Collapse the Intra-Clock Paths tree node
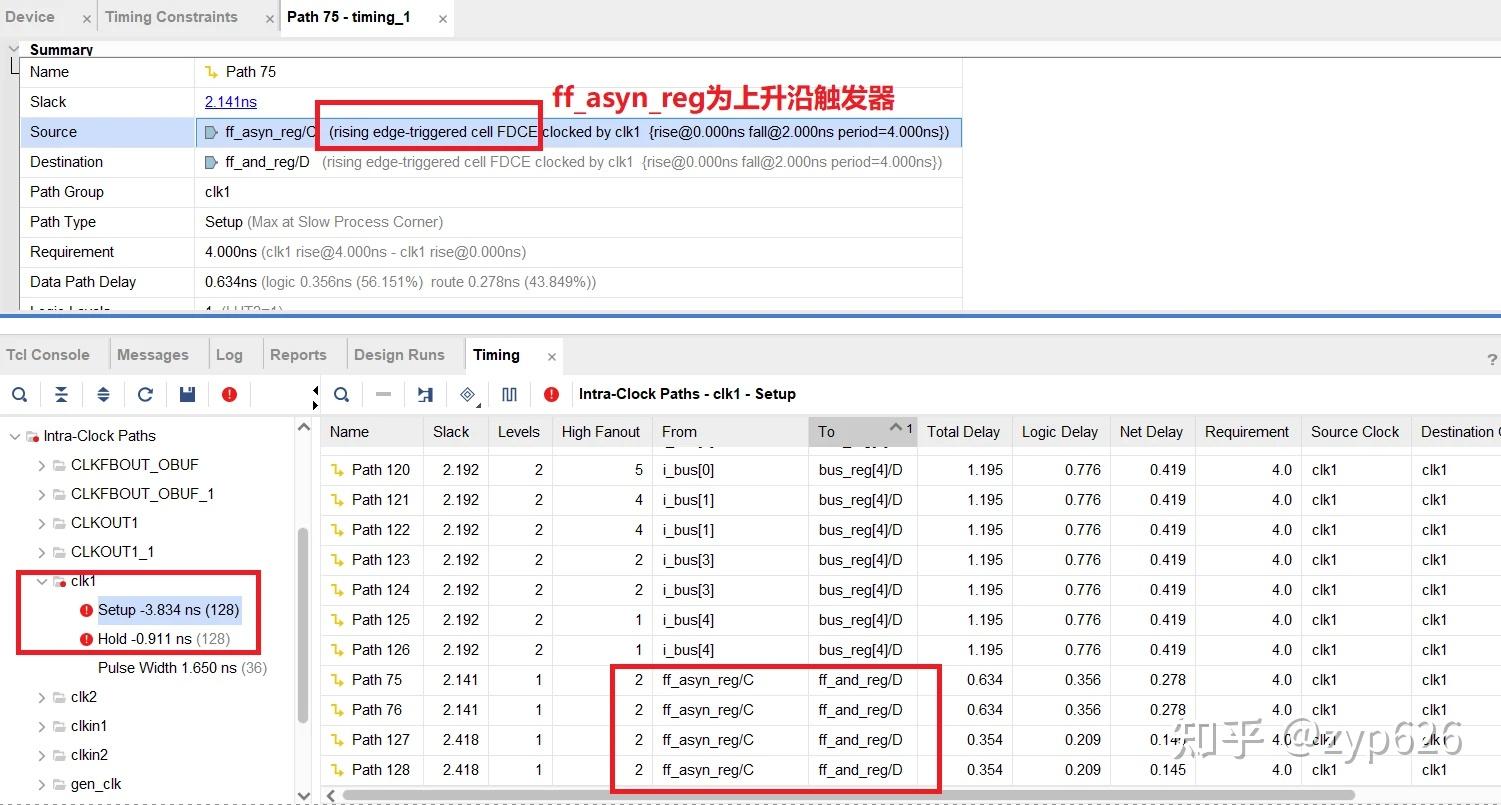This screenshot has height=805, width=1501. click(x=15, y=436)
